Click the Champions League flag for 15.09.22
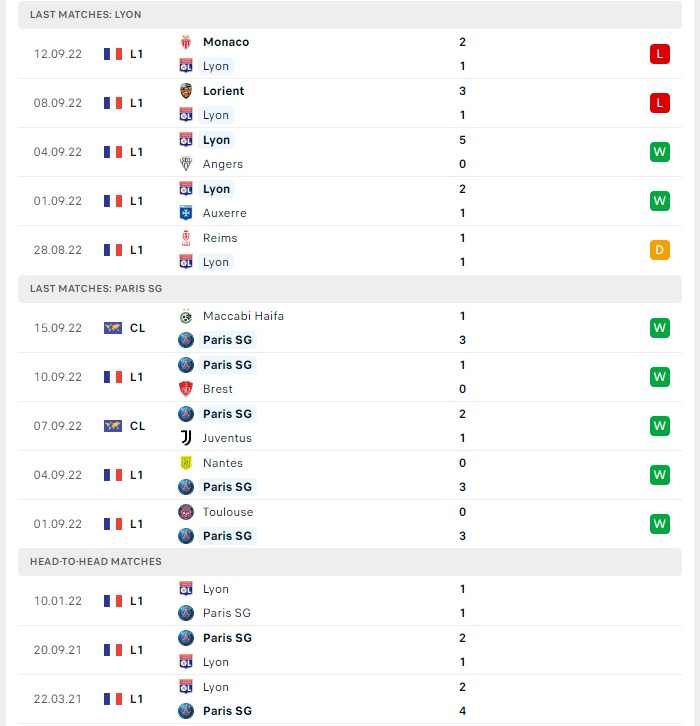Image resolution: width=700 pixels, height=726 pixels. [x=113, y=328]
